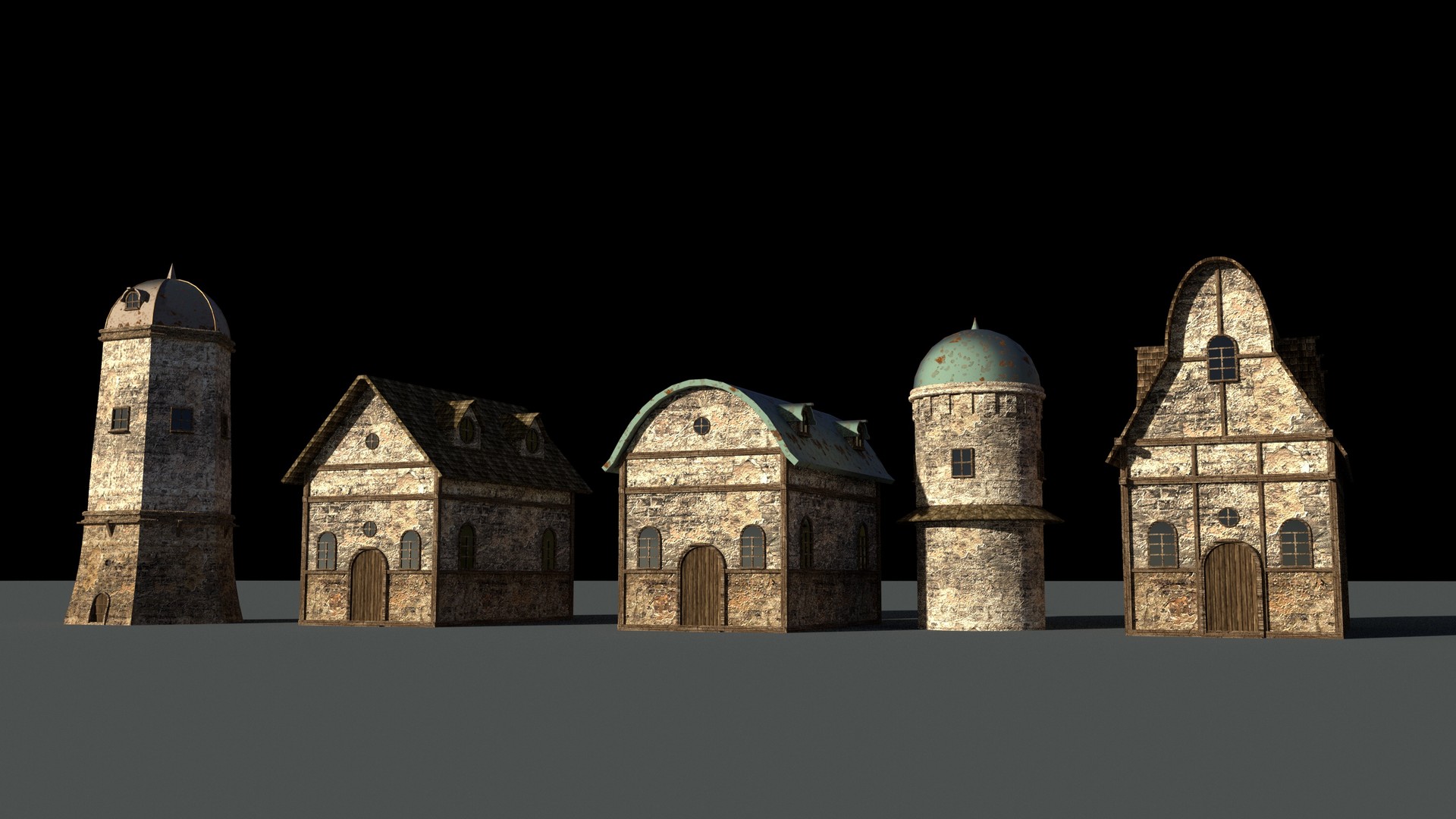Select the round gable window under the green curved roof
The height and width of the screenshot is (819, 1456).
(x=702, y=426)
